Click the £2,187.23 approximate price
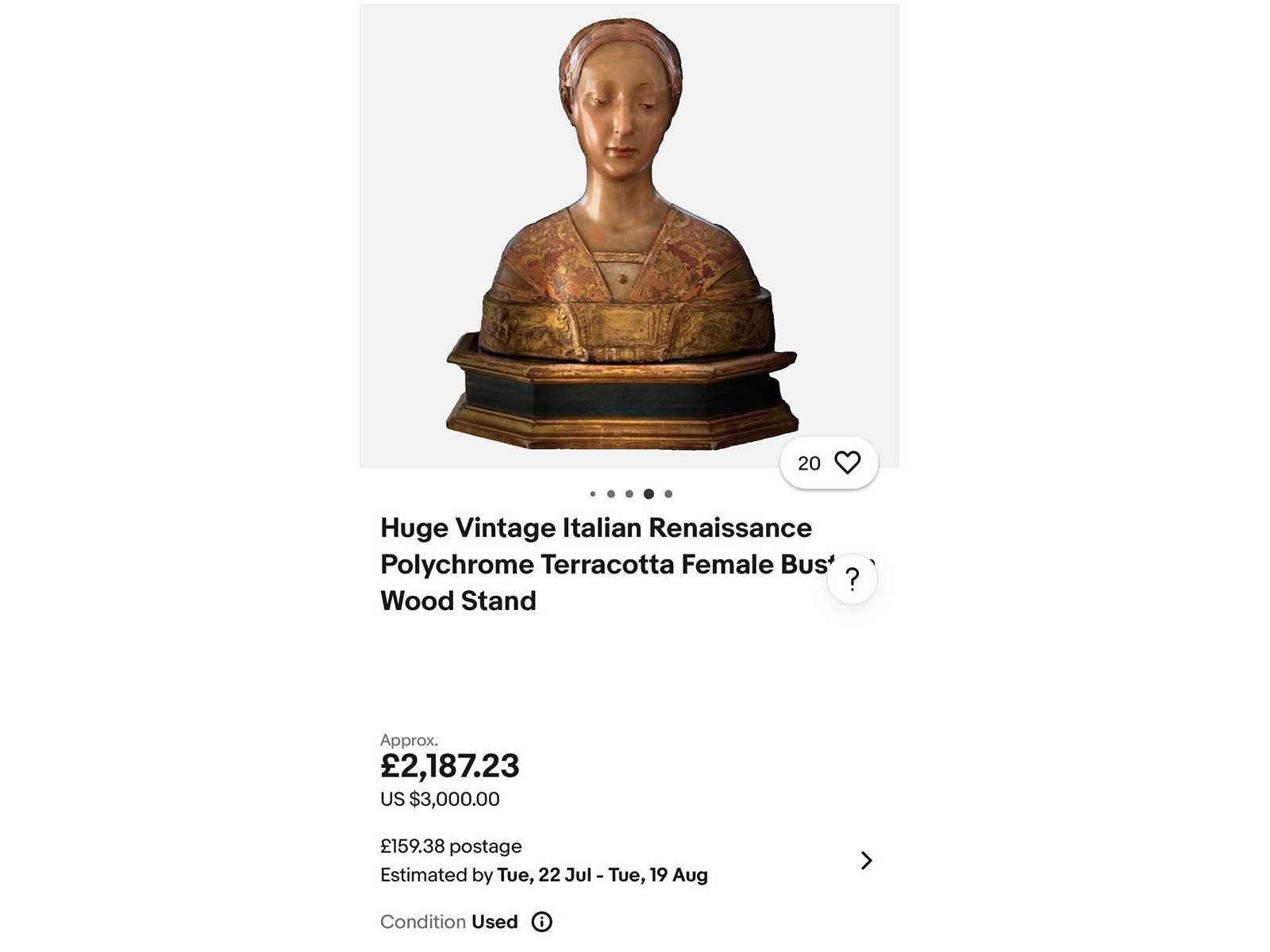This screenshot has height=952, width=1270. click(x=450, y=766)
